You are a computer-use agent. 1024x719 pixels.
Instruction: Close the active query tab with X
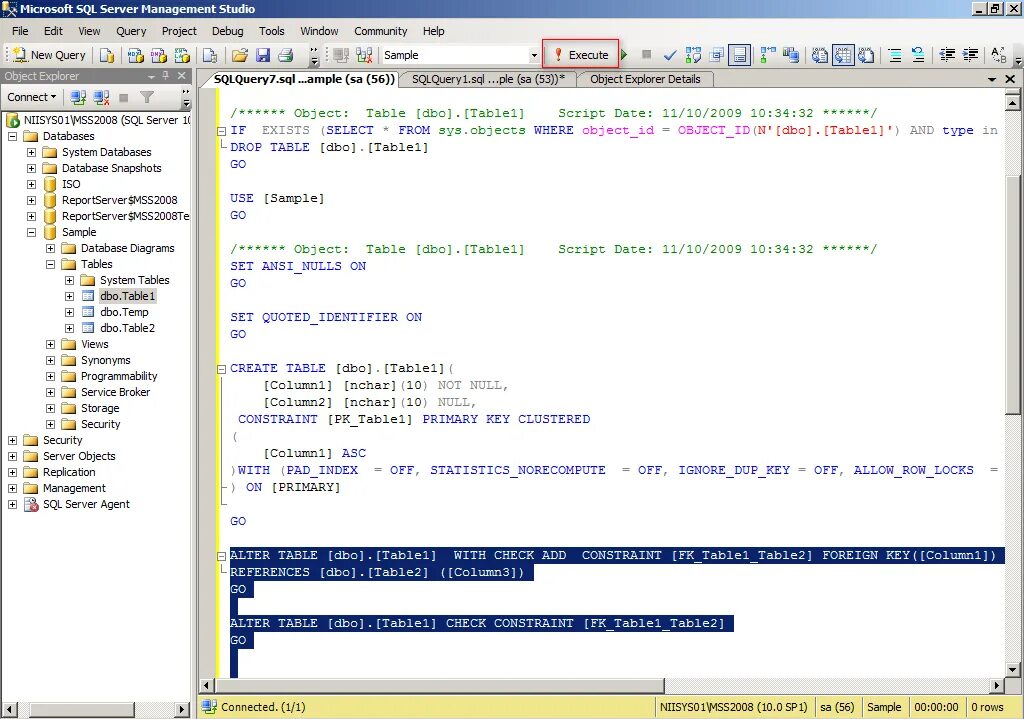[1010, 79]
